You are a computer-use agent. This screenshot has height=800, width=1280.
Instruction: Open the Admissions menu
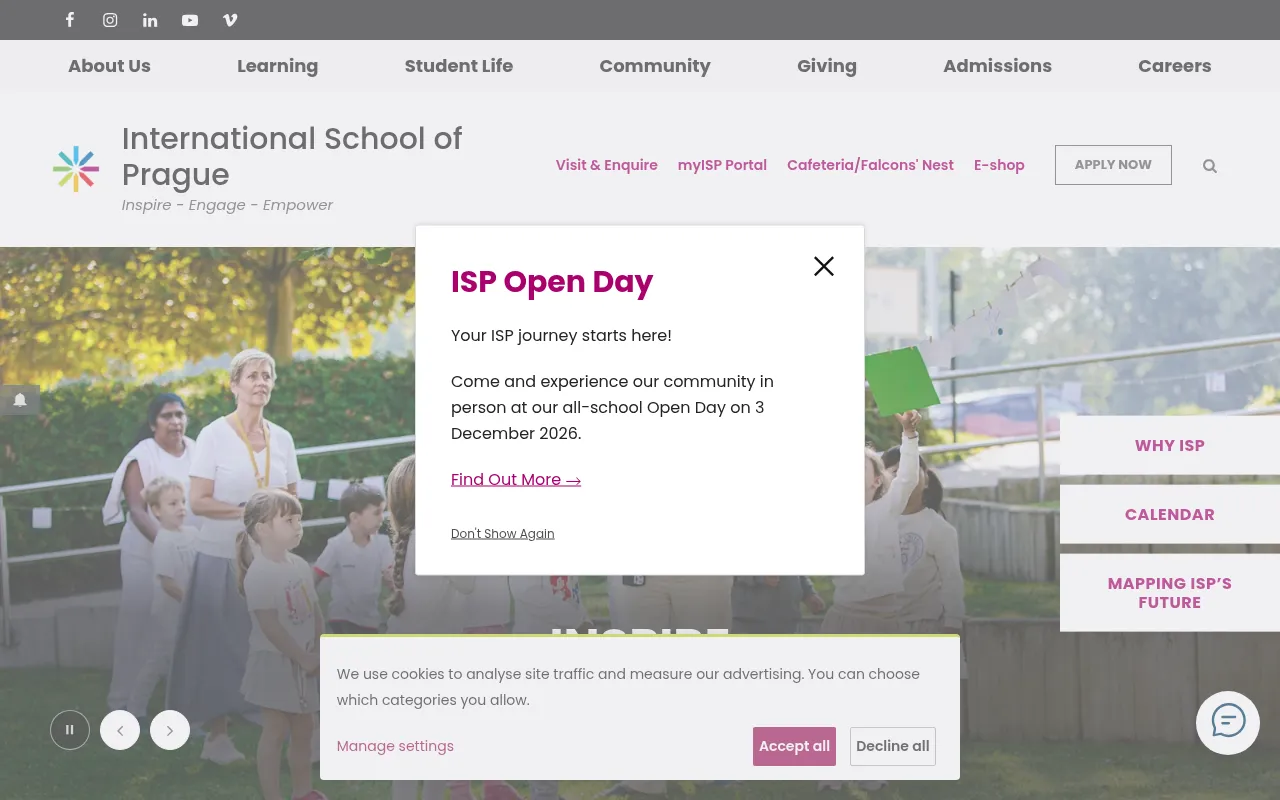coord(997,66)
